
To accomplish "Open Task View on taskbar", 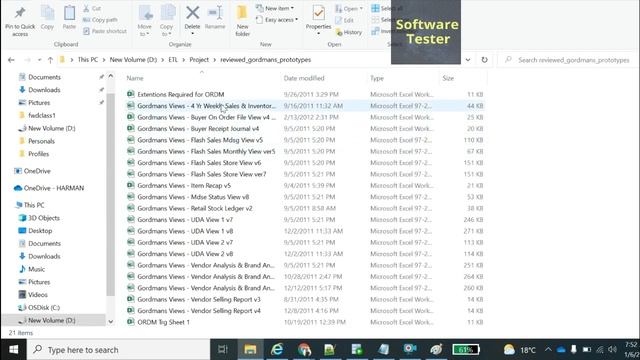I will 222,349.
